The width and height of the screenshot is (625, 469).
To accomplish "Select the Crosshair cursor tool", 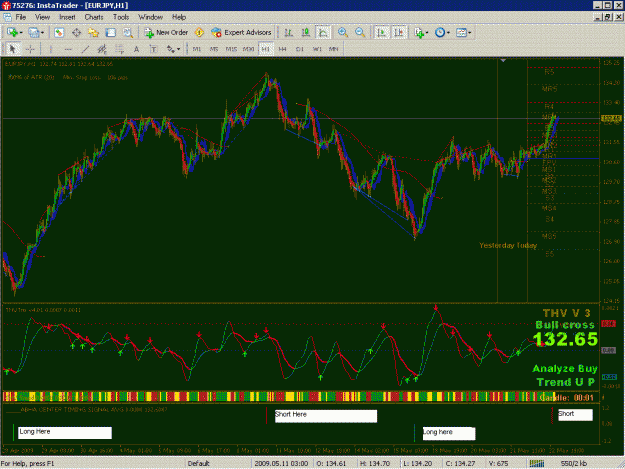I will [30, 49].
